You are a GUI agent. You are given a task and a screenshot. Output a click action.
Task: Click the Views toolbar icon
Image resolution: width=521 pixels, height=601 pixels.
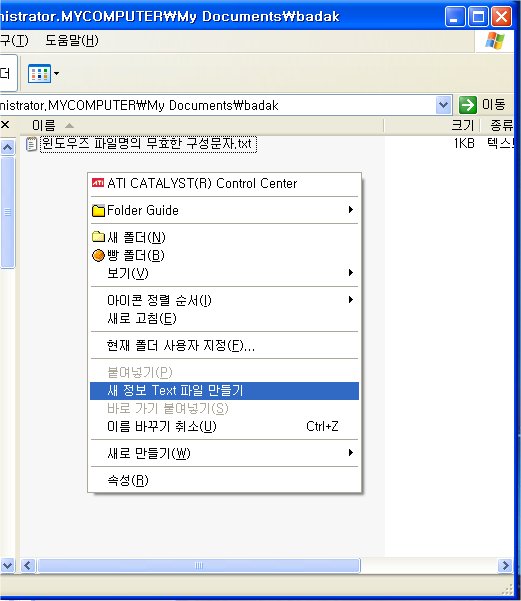coord(39,73)
